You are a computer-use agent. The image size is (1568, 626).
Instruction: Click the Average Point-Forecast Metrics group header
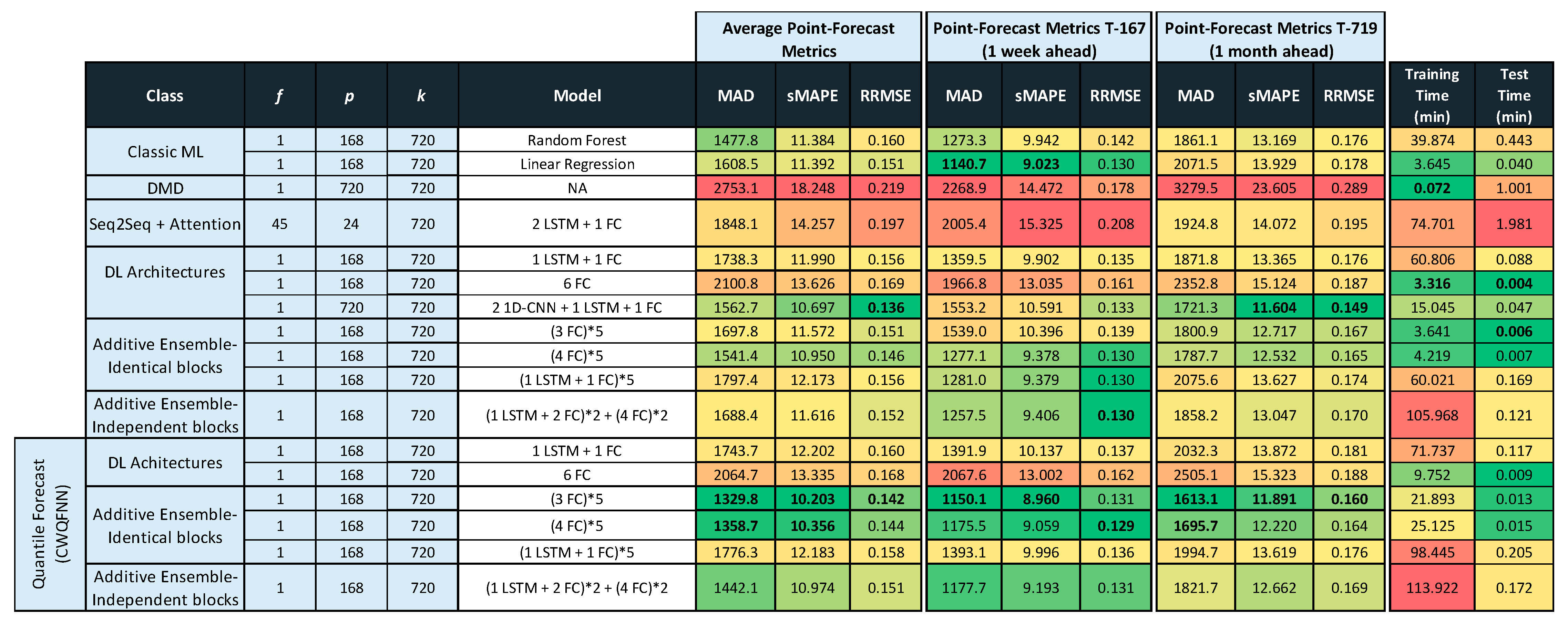pos(808,39)
